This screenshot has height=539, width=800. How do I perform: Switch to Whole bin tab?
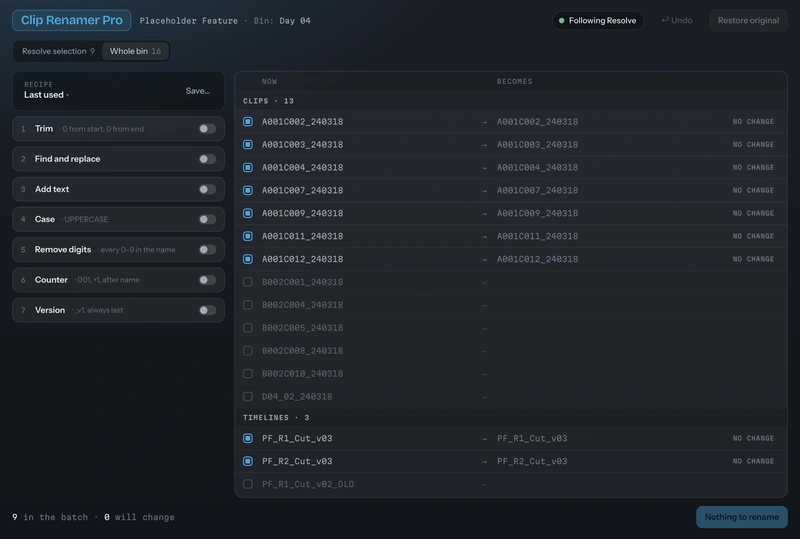point(135,51)
